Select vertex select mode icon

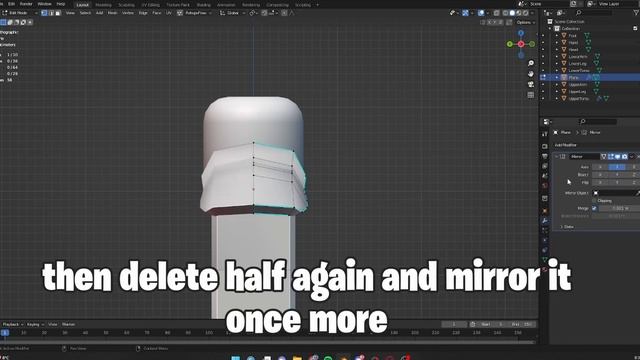click(44, 13)
